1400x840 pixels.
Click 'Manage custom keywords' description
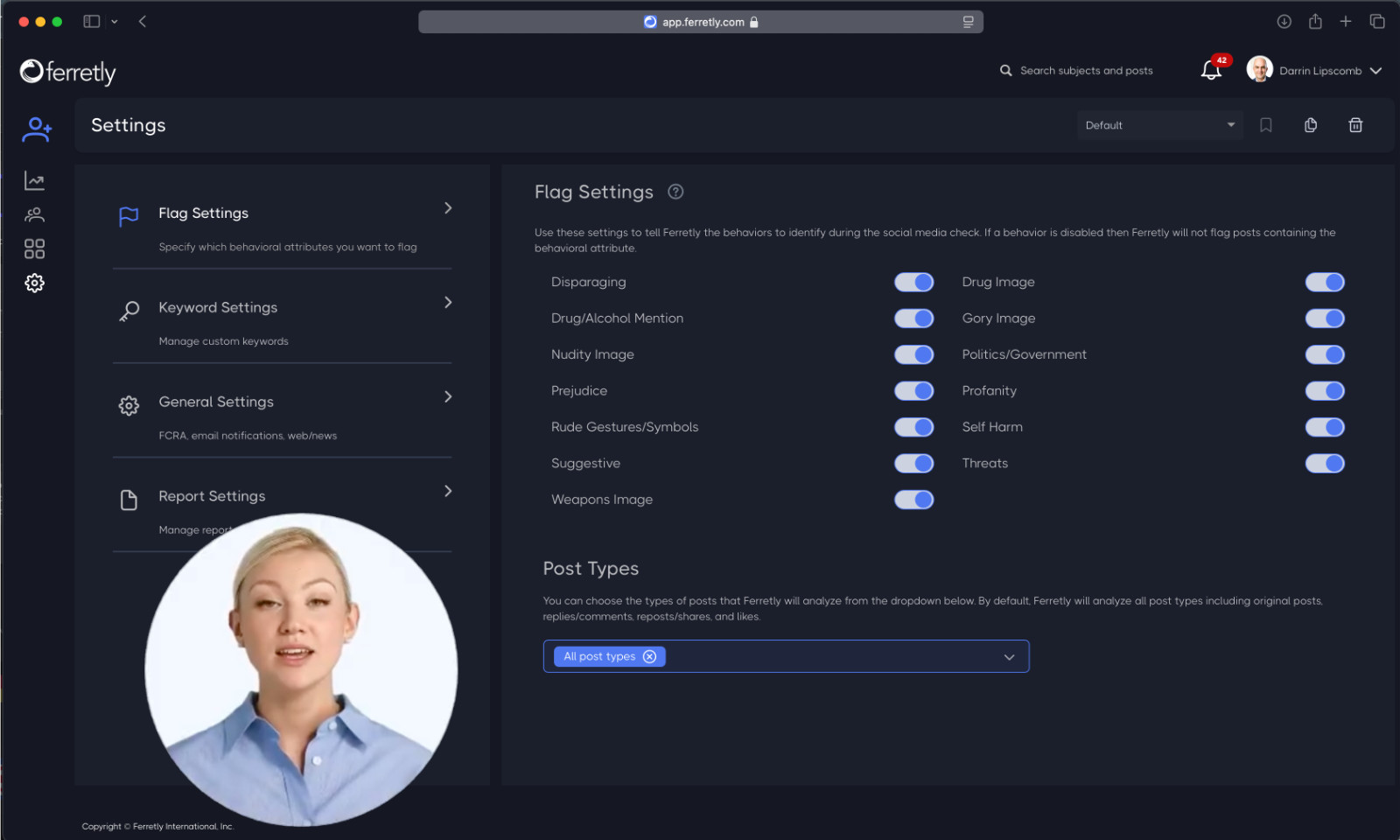point(223,341)
